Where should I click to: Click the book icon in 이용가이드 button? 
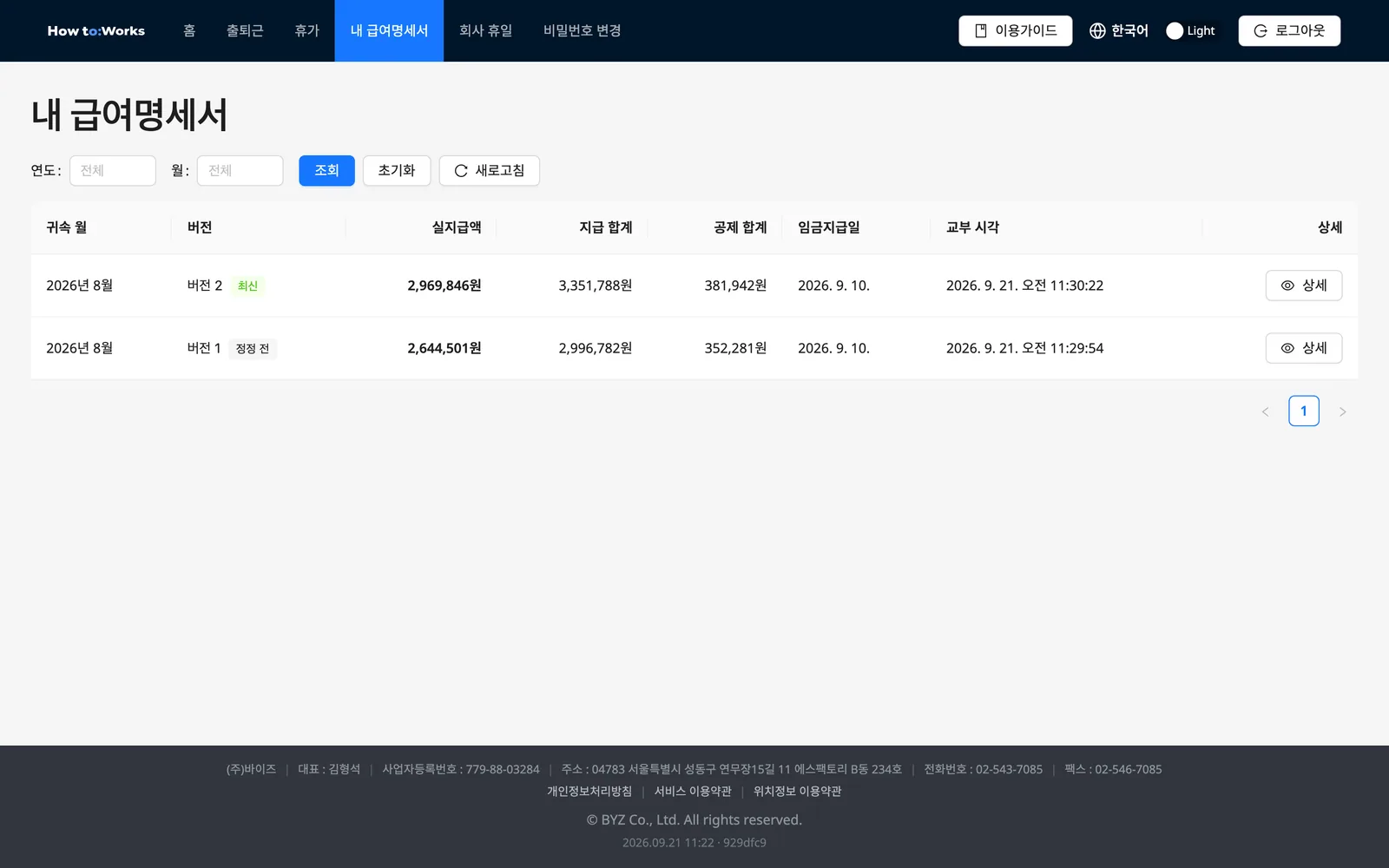click(981, 30)
